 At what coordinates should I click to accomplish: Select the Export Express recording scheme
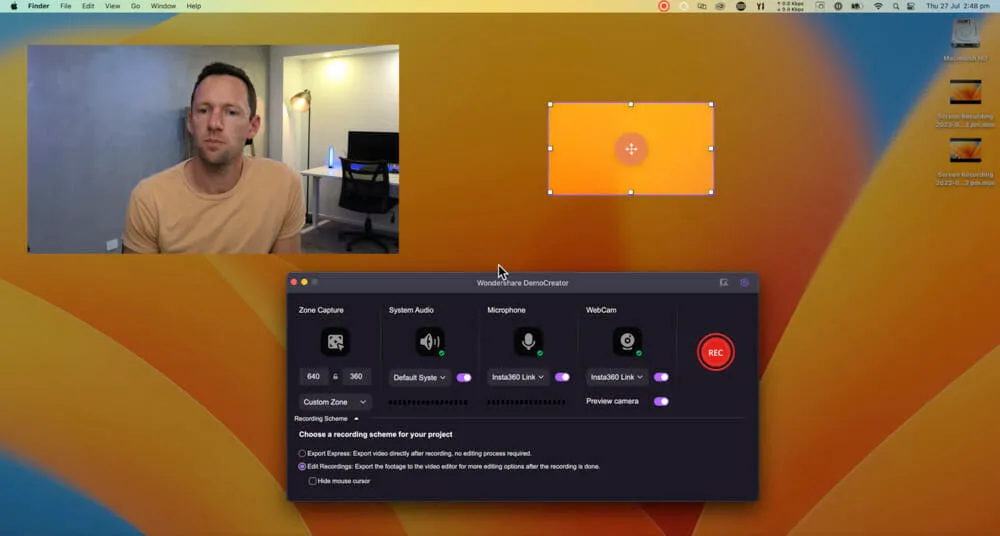point(303,454)
